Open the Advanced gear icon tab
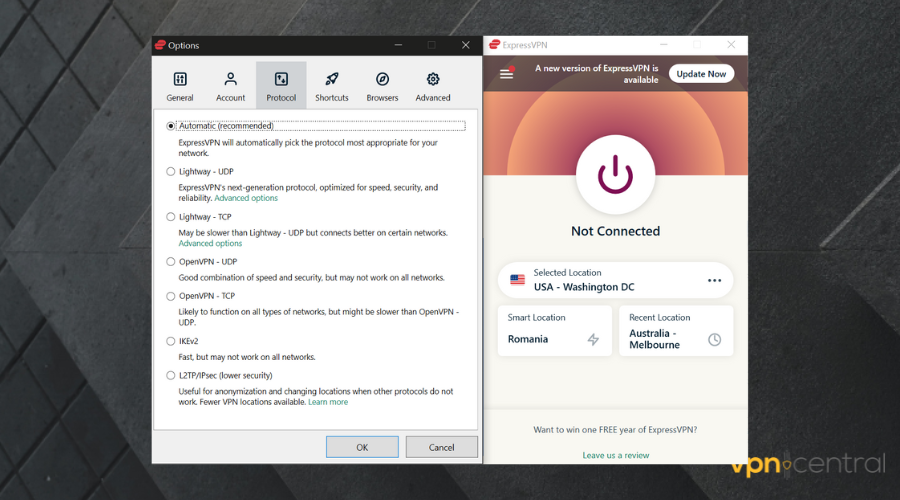 pyautogui.click(x=433, y=80)
